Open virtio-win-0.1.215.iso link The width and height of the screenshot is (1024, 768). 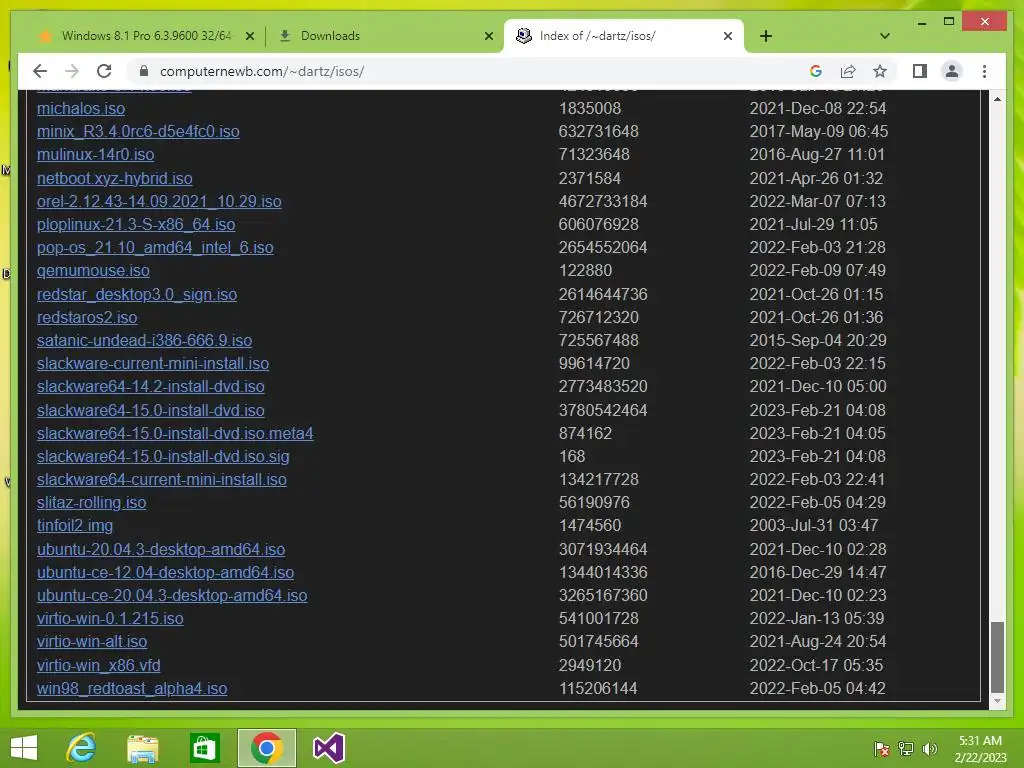(110, 618)
